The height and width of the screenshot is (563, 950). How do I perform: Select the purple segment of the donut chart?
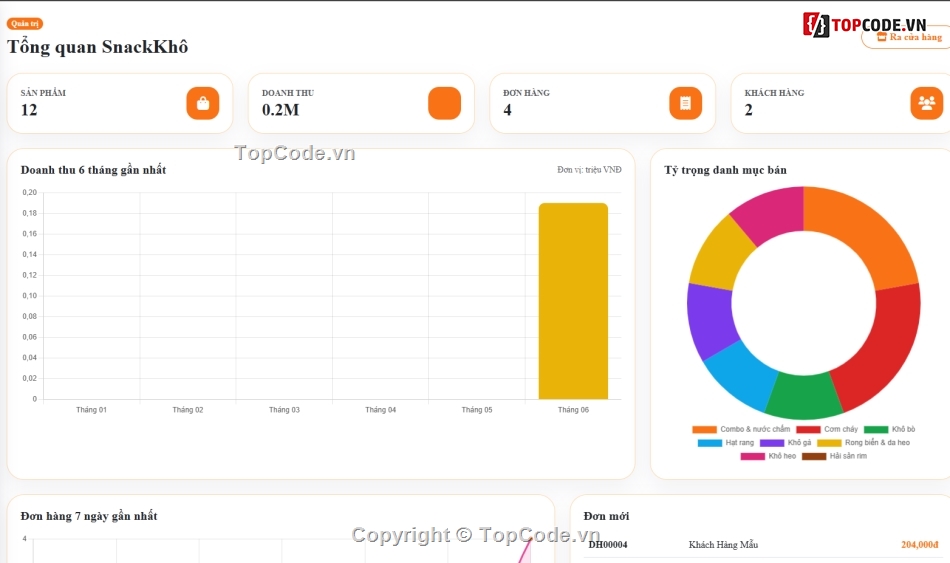(710, 321)
